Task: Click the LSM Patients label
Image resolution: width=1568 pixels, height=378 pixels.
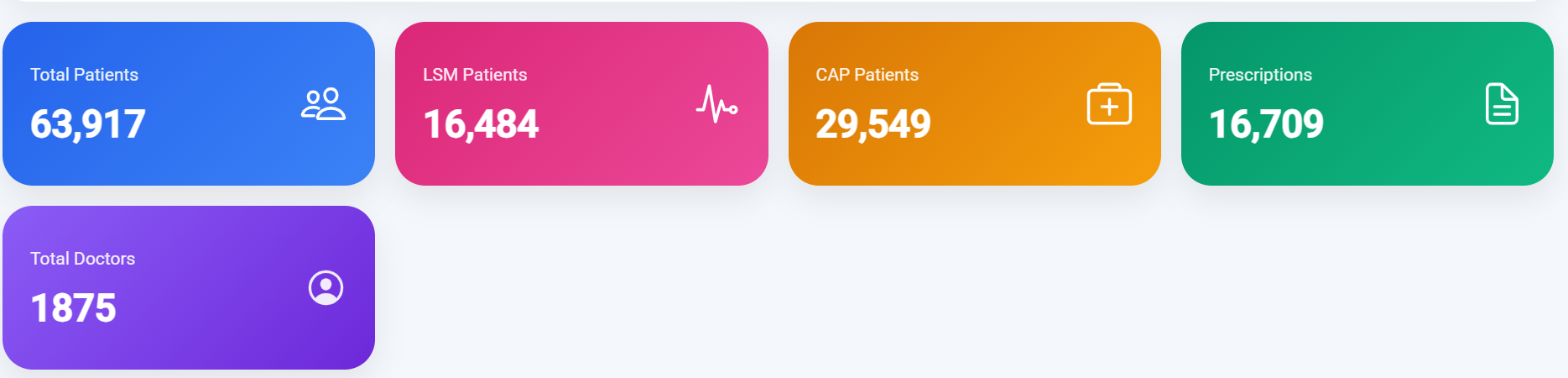Action: pyautogui.click(x=475, y=75)
